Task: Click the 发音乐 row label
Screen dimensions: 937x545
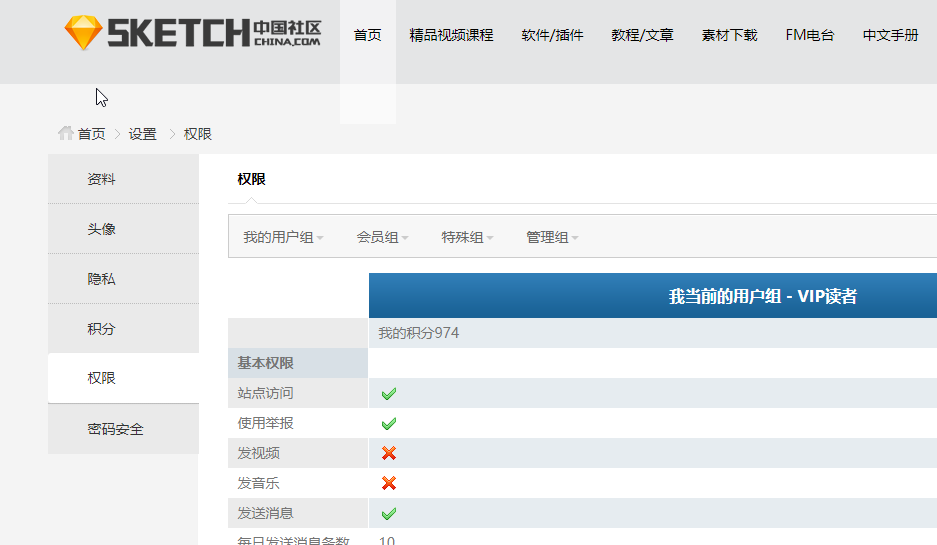Action: 258,483
